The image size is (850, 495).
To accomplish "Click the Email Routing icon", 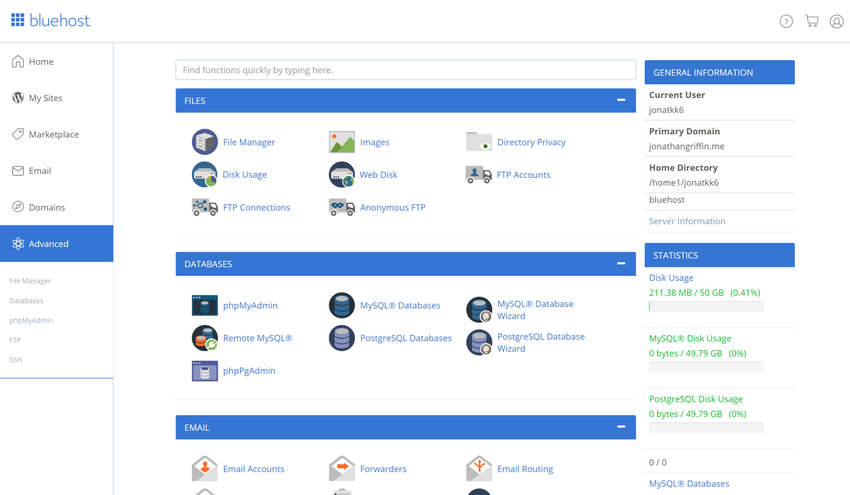I will coord(479,468).
